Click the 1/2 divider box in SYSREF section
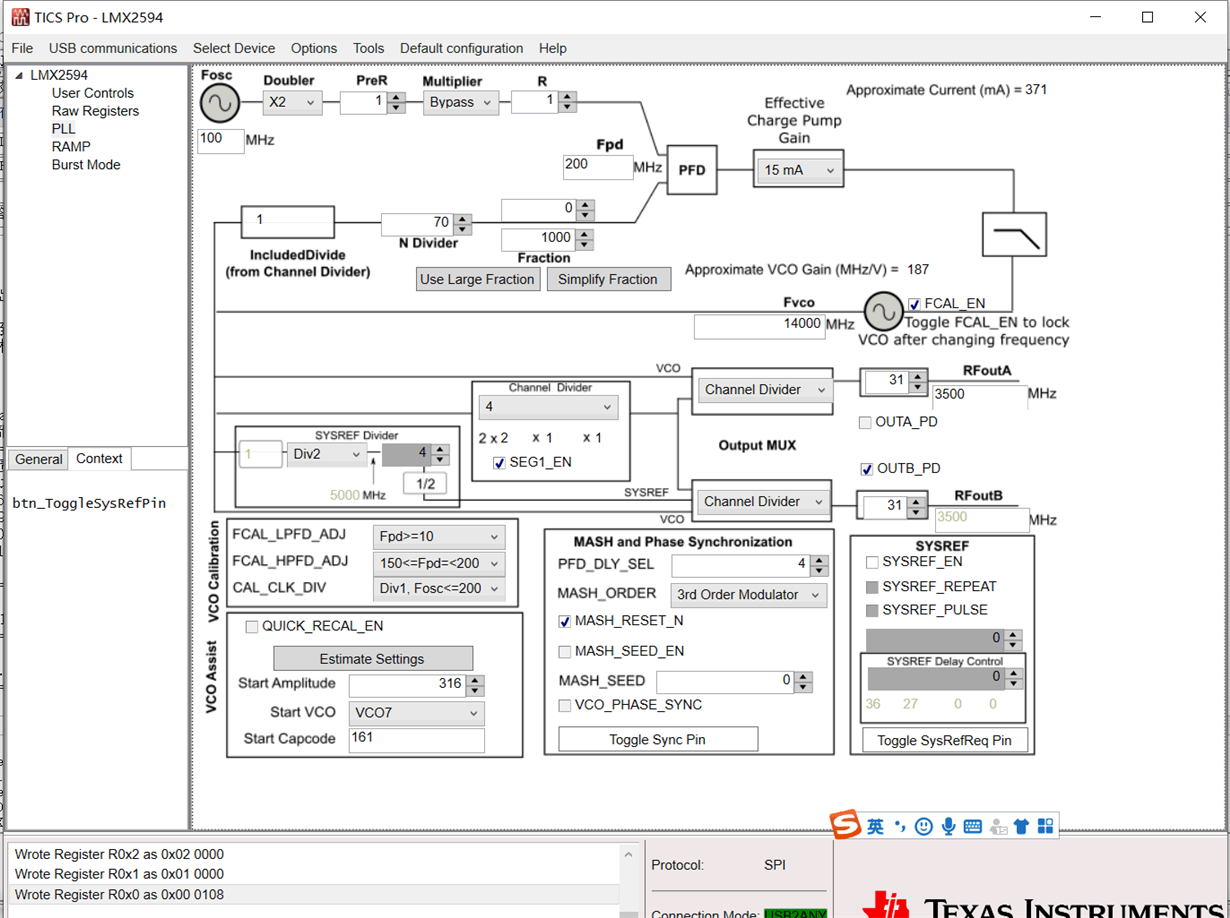 click(x=425, y=484)
